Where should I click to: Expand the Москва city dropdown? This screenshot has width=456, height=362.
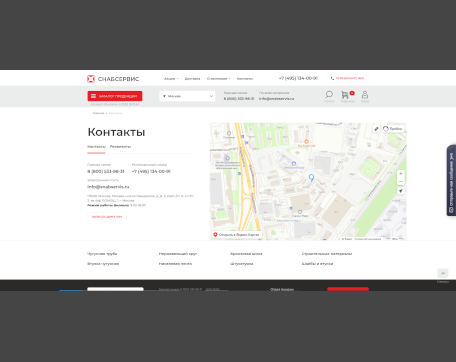pos(187,96)
